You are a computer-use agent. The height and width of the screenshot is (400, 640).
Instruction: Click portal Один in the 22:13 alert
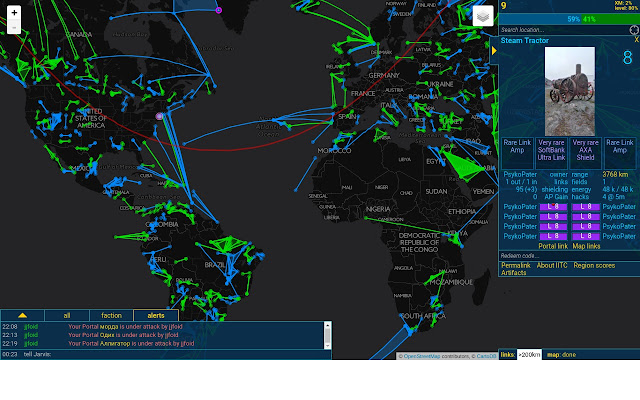(x=107, y=335)
